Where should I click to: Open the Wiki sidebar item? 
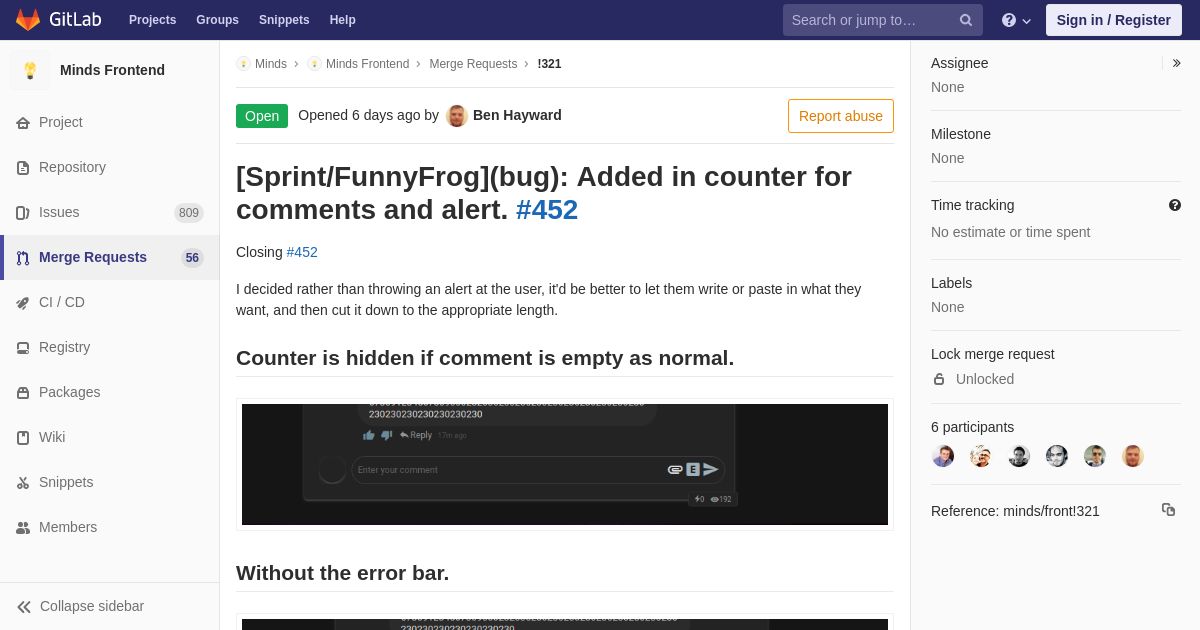pos(110,437)
